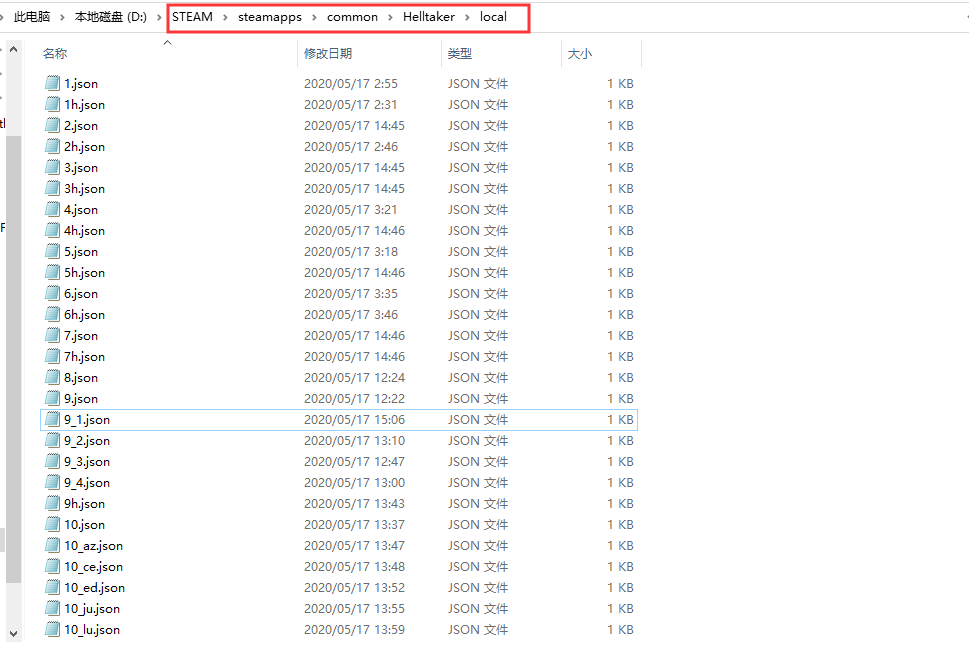Click date 2020/05/17 13:59 of 10_lu.json

354,630
